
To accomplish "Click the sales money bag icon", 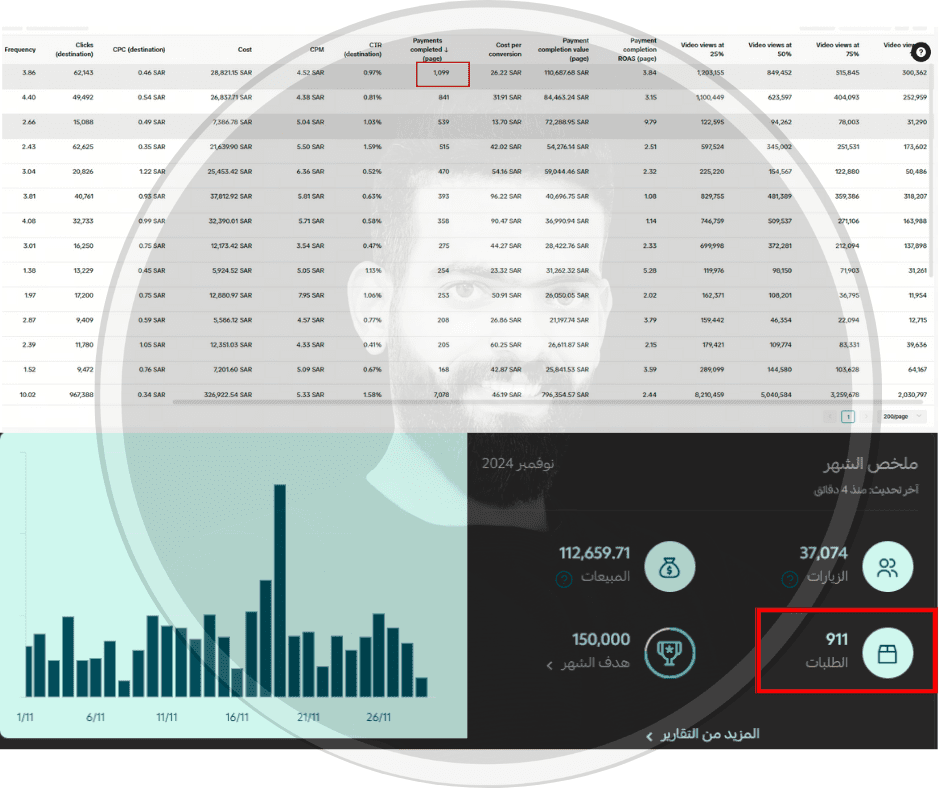I will pyautogui.click(x=670, y=567).
